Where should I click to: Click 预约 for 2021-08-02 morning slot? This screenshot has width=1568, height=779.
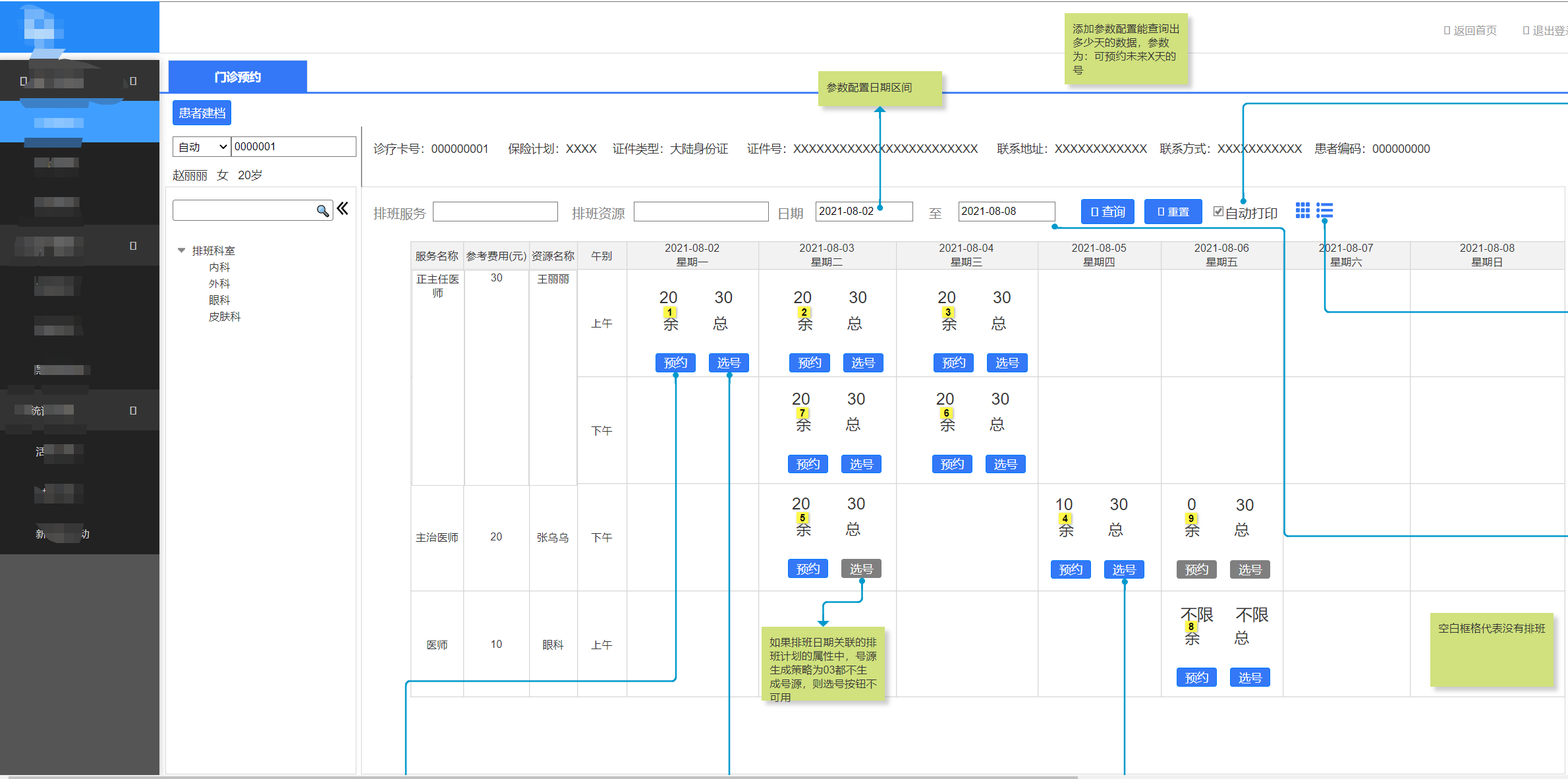[x=675, y=362]
